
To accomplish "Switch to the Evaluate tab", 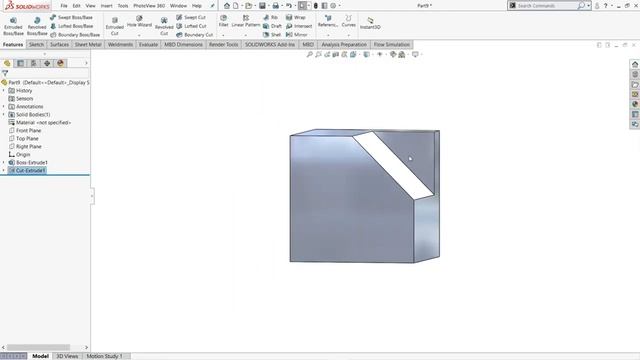I will tap(148, 44).
